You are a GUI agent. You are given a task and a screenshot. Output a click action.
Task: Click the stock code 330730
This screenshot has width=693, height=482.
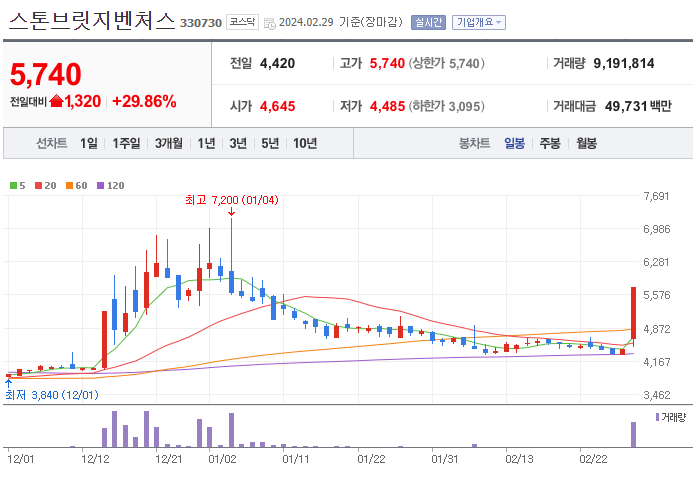click(201, 23)
